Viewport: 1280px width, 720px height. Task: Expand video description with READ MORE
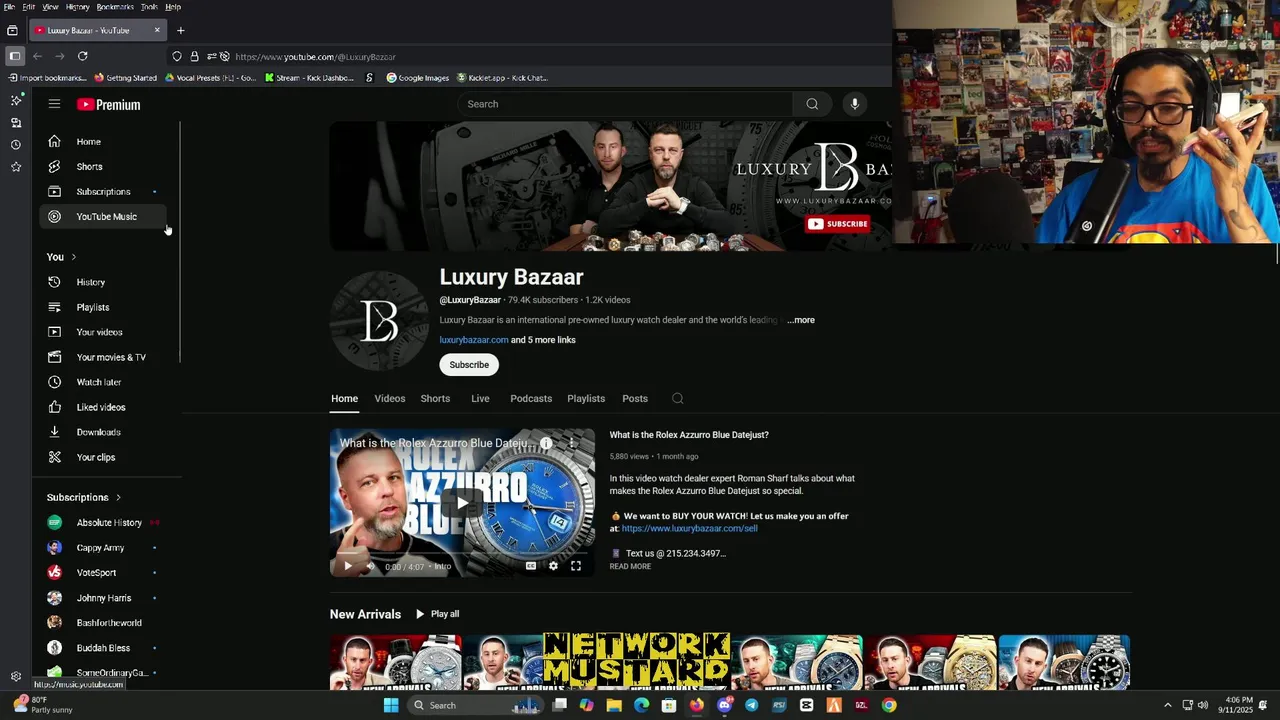630,566
